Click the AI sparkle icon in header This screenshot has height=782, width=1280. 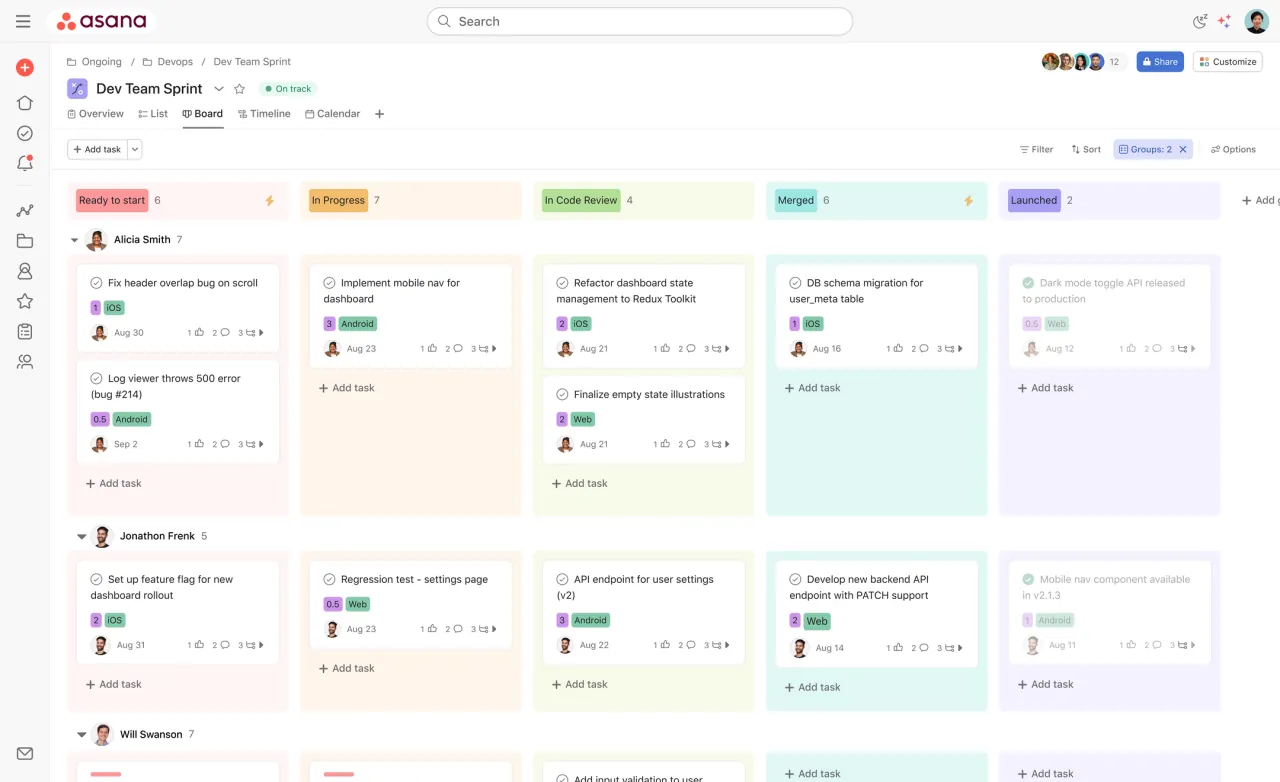tap(1224, 21)
